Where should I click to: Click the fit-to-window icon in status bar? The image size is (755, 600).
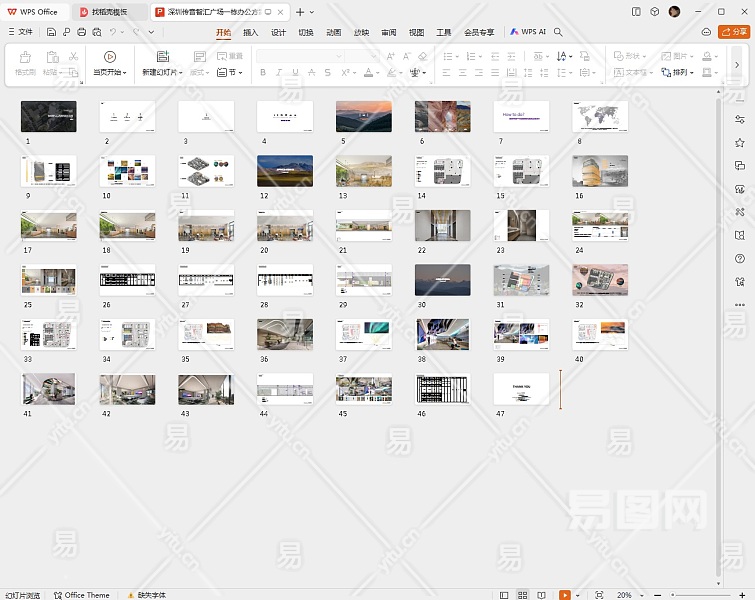pyautogui.click(x=599, y=595)
